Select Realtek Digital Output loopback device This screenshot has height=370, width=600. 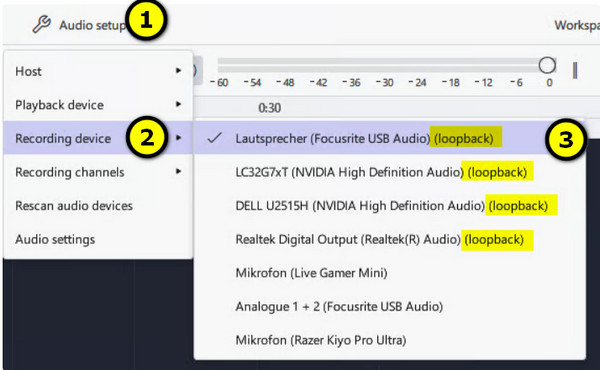tap(390, 239)
